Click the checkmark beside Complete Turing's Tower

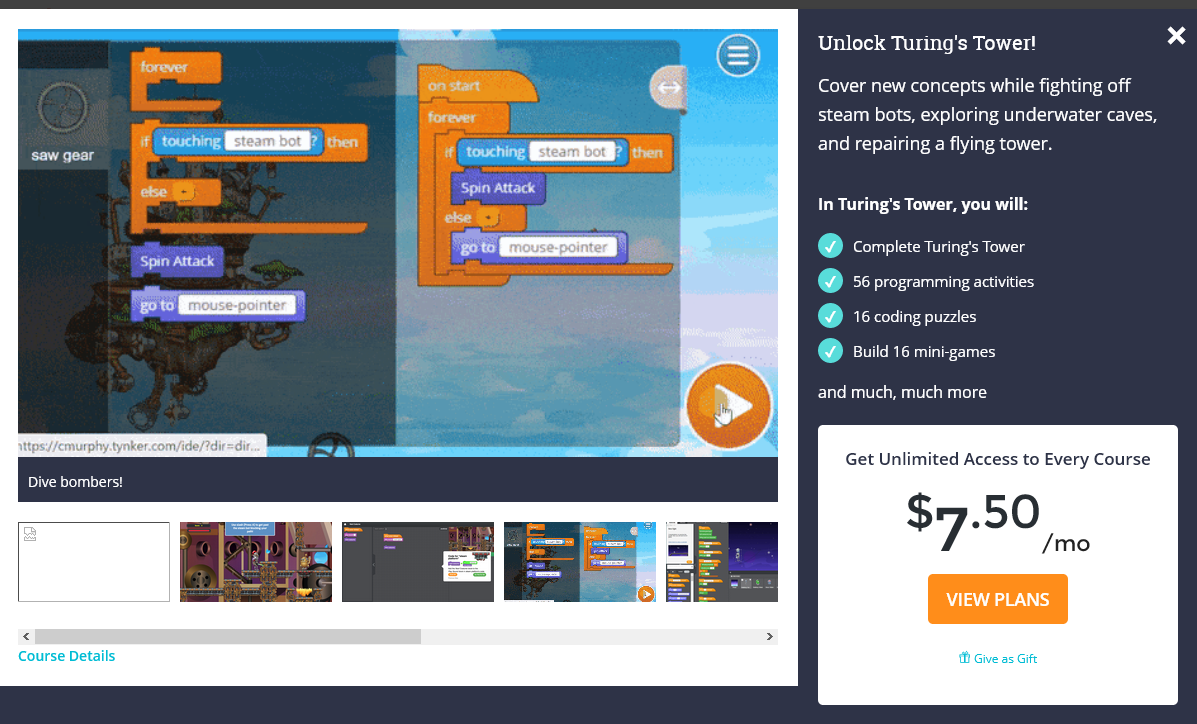point(830,246)
